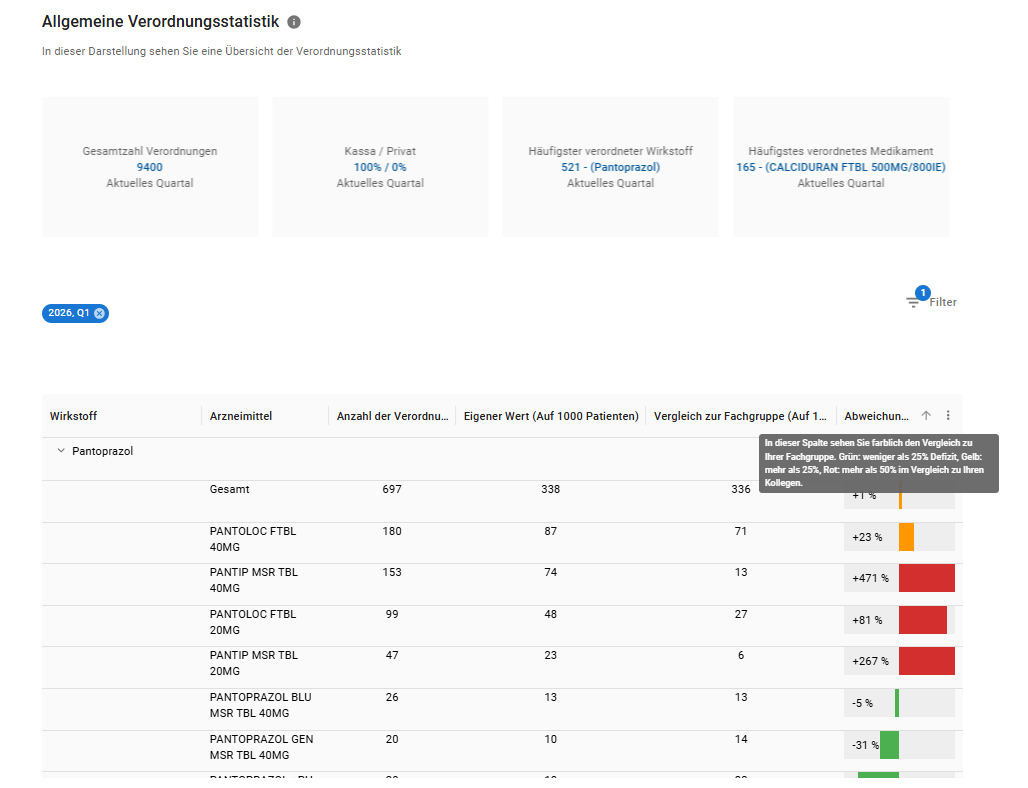Viewport: 1028px width, 788px height.
Task: Click the 165 - (CALCIDURAN FTBL 500MG/800IE) link
Action: tap(840, 167)
